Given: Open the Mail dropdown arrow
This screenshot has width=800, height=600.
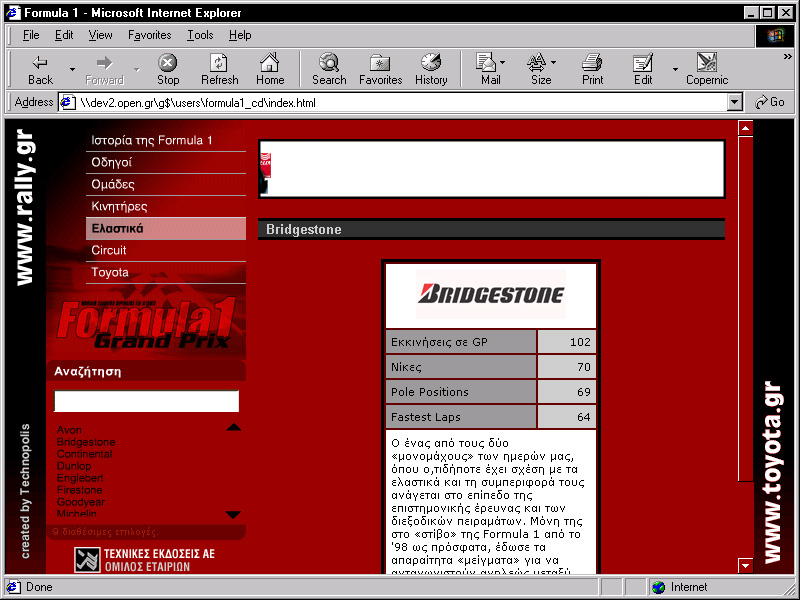Looking at the screenshot, I should tap(503, 62).
